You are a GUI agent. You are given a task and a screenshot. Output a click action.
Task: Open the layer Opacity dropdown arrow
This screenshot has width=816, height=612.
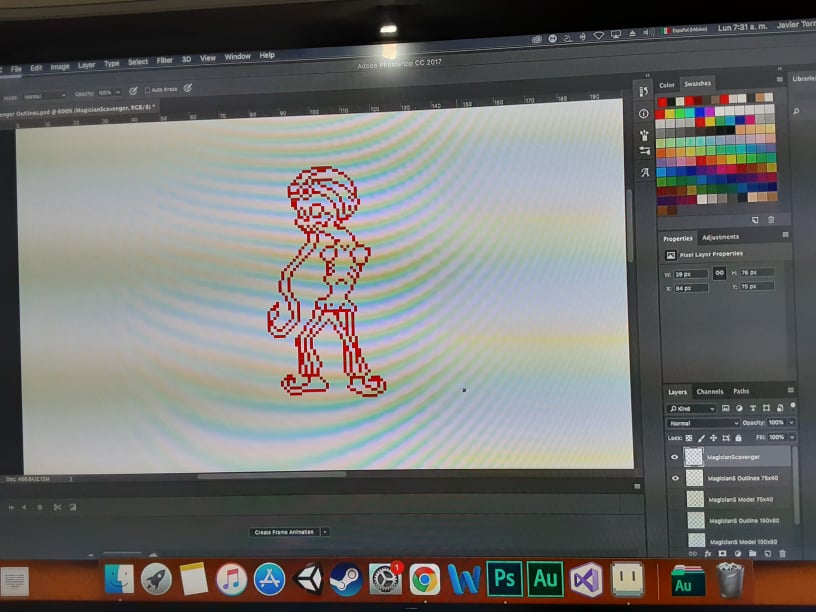(x=792, y=422)
